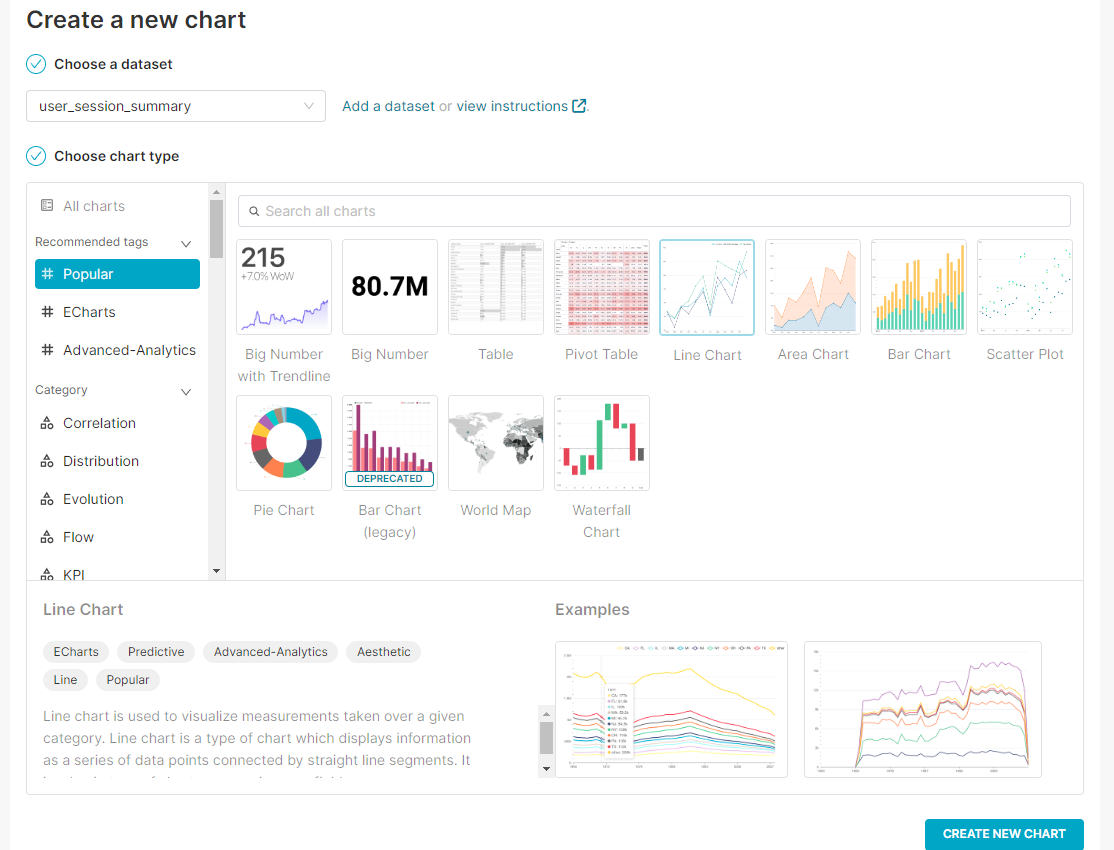
Task: Choose the Area Chart thumbnail
Action: [813, 287]
